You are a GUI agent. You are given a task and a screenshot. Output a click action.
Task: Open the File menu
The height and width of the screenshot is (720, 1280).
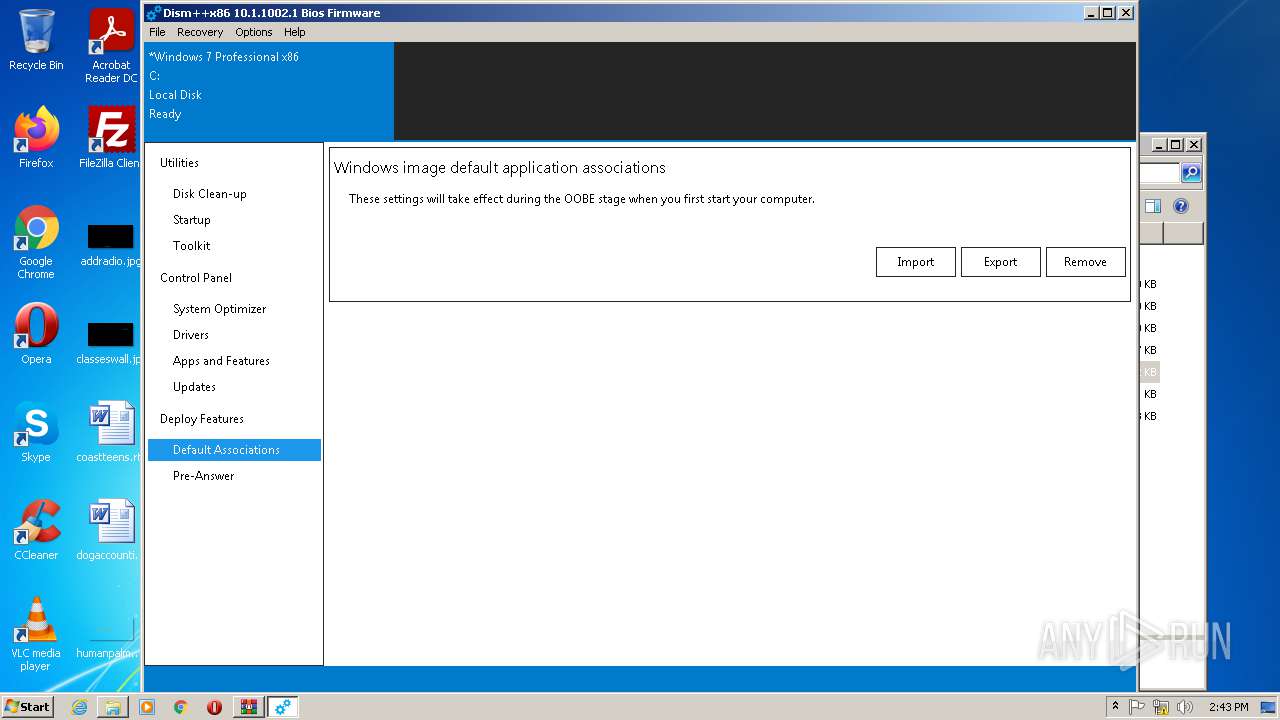click(157, 32)
